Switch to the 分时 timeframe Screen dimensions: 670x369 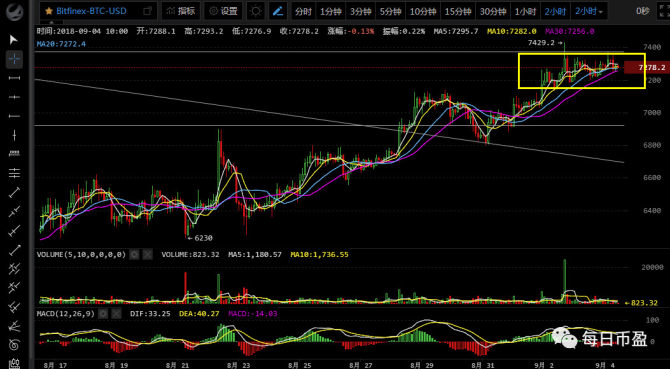[x=303, y=12]
